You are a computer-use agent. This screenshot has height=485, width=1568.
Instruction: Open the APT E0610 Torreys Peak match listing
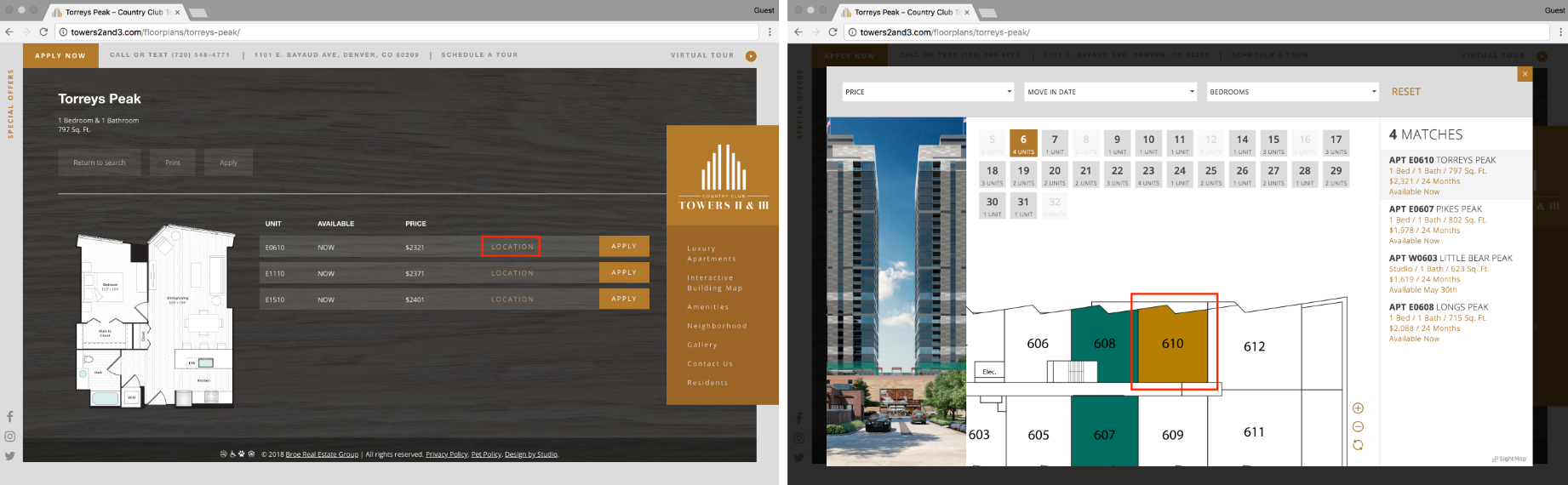pos(1456,175)
